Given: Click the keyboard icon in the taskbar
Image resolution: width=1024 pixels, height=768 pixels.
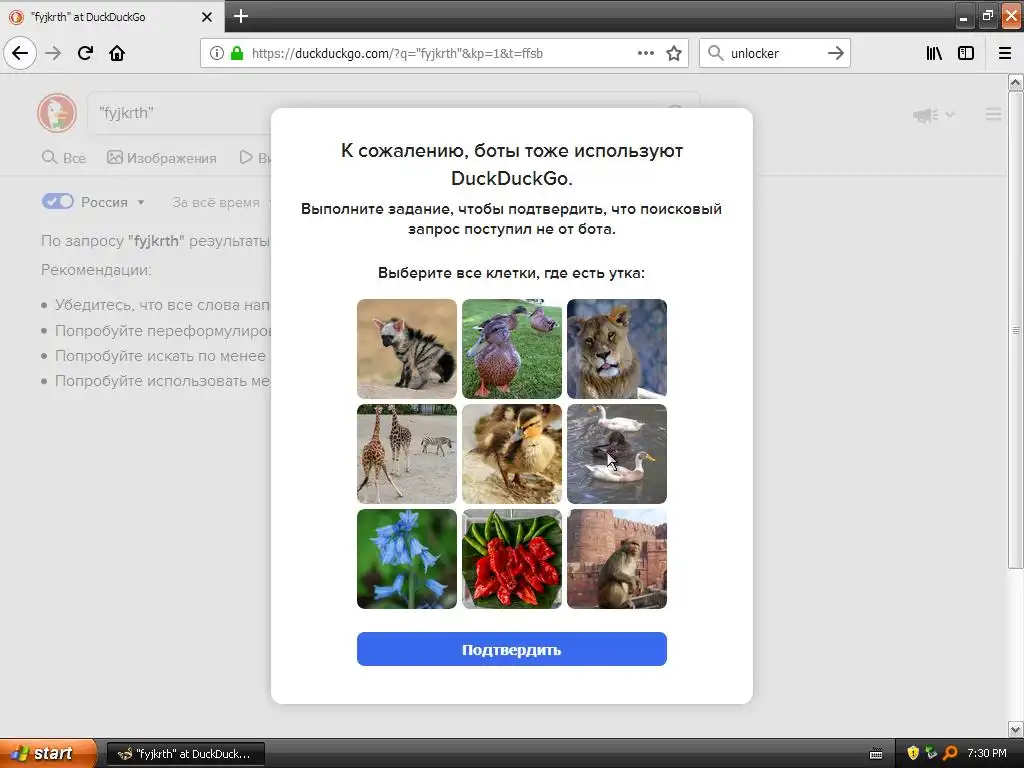Looking at the screenshot, I should click(x=876, y=754).
